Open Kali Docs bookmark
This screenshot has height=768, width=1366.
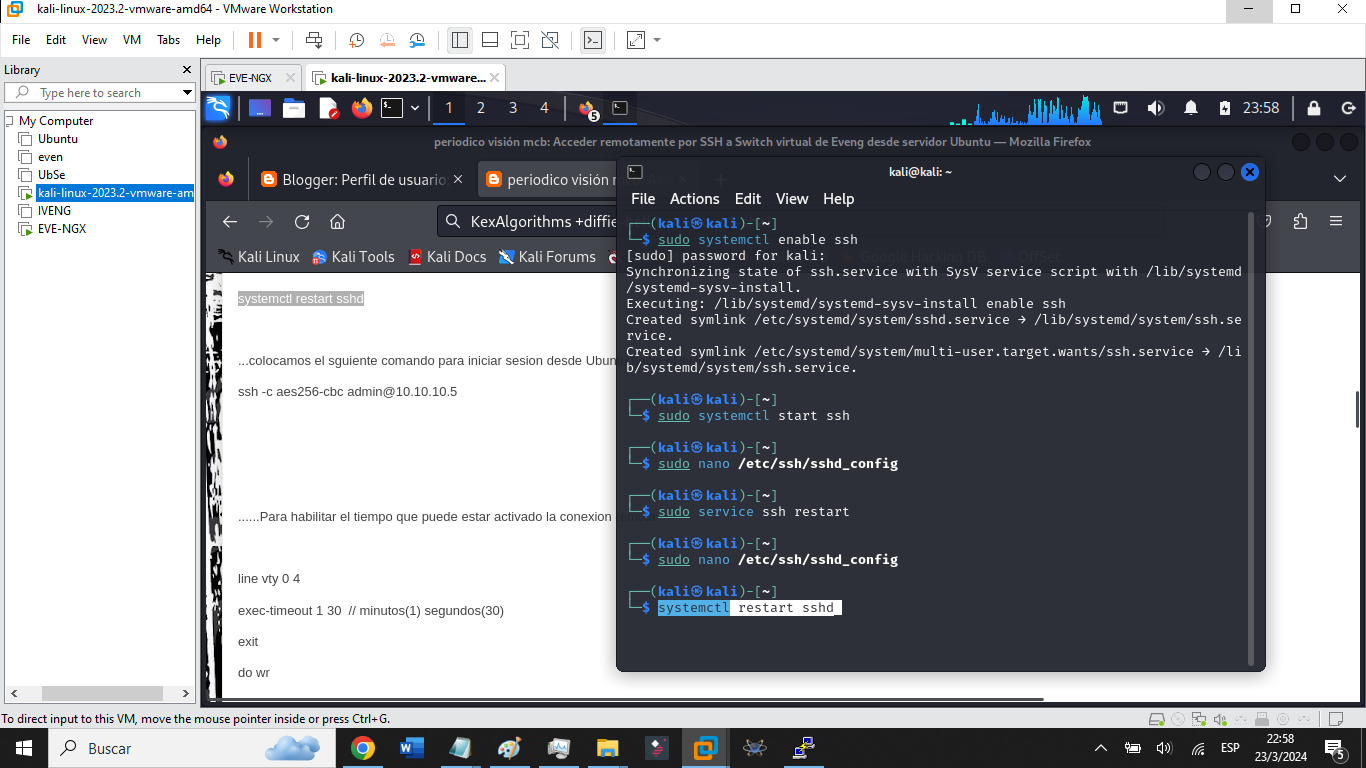(447, 257)
